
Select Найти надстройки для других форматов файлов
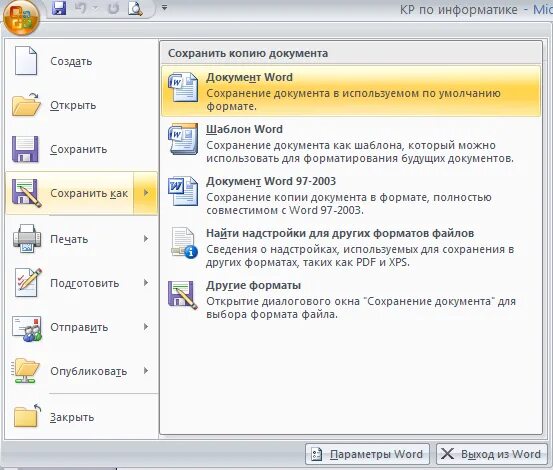[x=340, y=233]
